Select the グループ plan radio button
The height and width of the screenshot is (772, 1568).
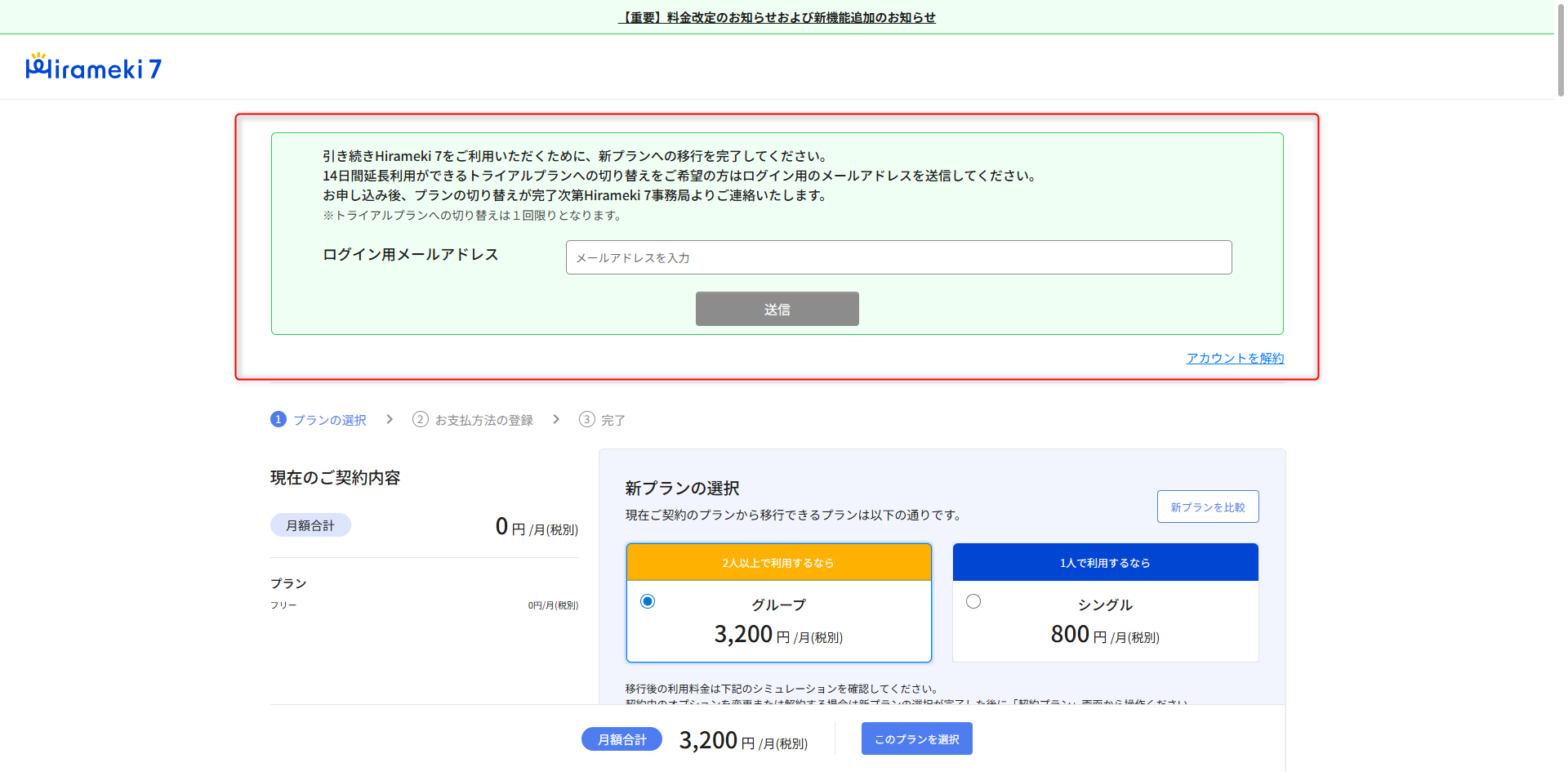pos(648,601)
